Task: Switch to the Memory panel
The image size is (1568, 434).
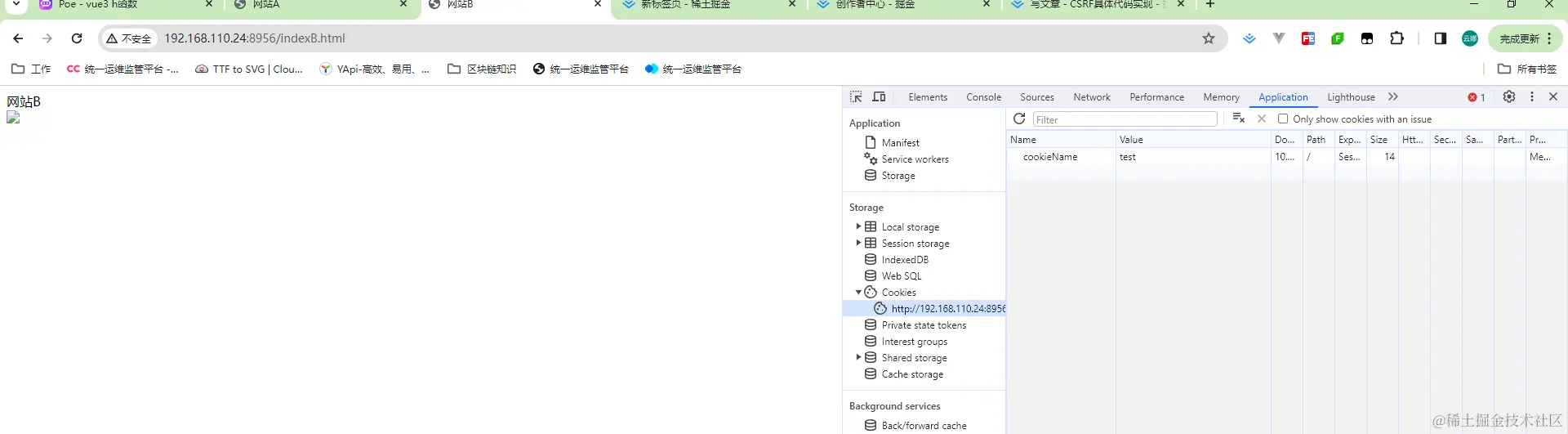Action: point(1221,96)
